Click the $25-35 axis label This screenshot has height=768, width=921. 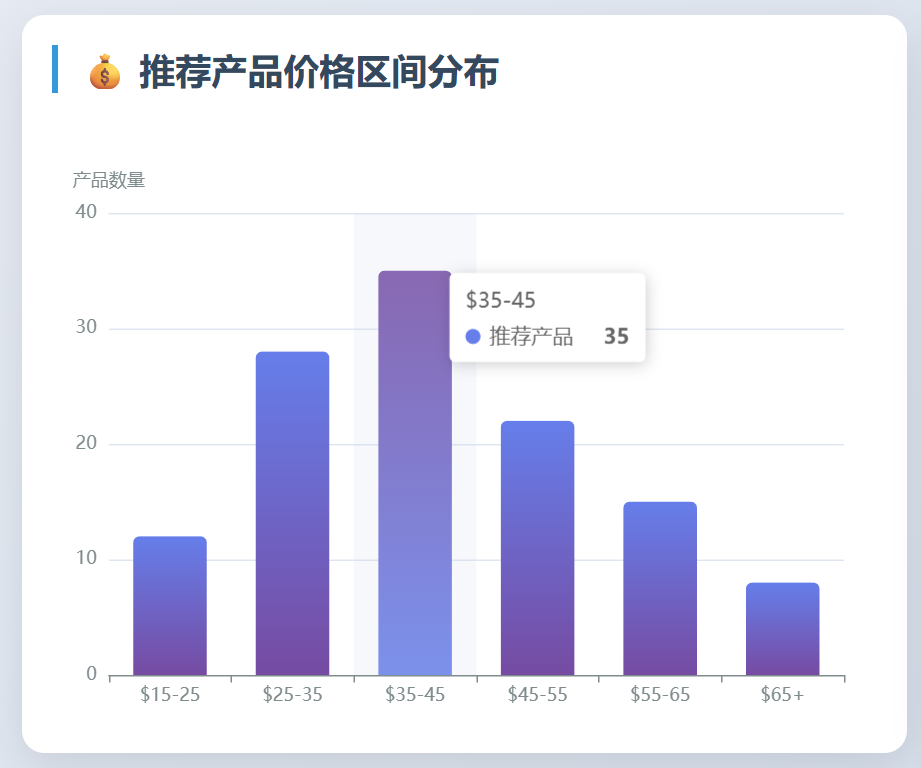[293, 695]
